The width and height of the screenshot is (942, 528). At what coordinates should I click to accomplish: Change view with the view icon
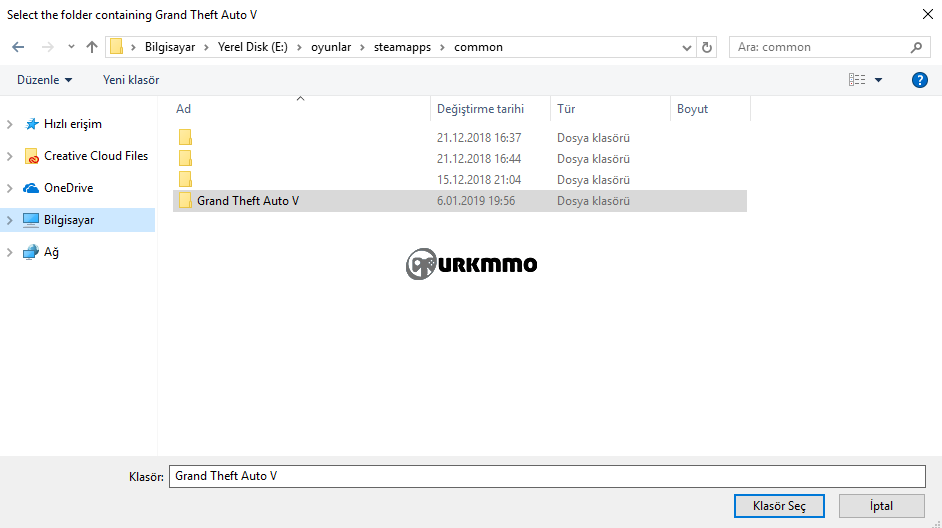click(x=857, y=80)
